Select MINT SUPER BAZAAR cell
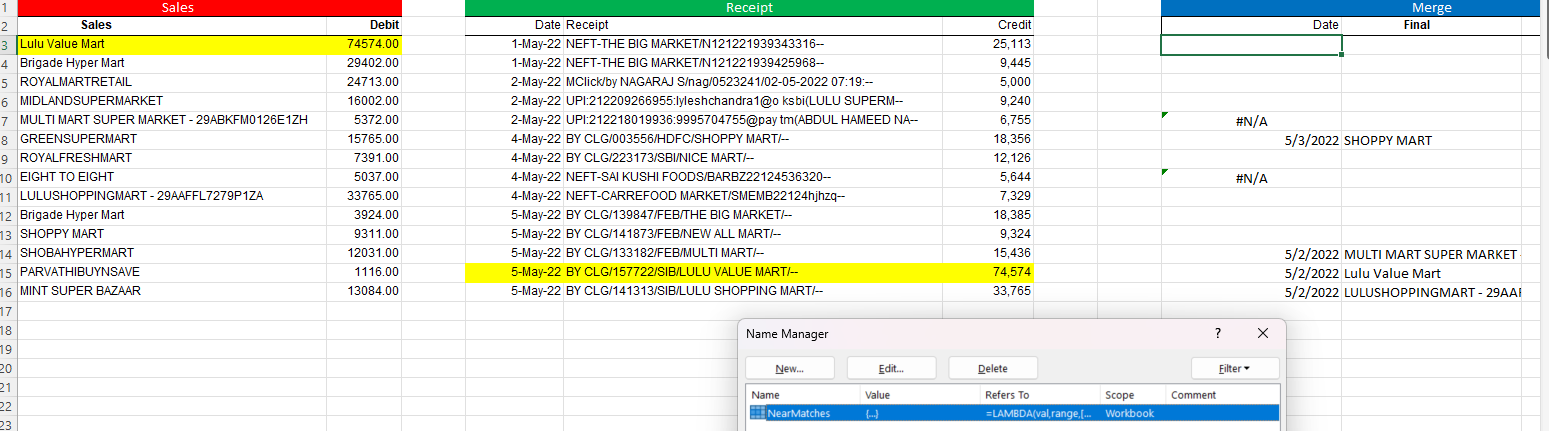Image resolution: width=1549 pixels, height=431 pixels. pos(172,291)
